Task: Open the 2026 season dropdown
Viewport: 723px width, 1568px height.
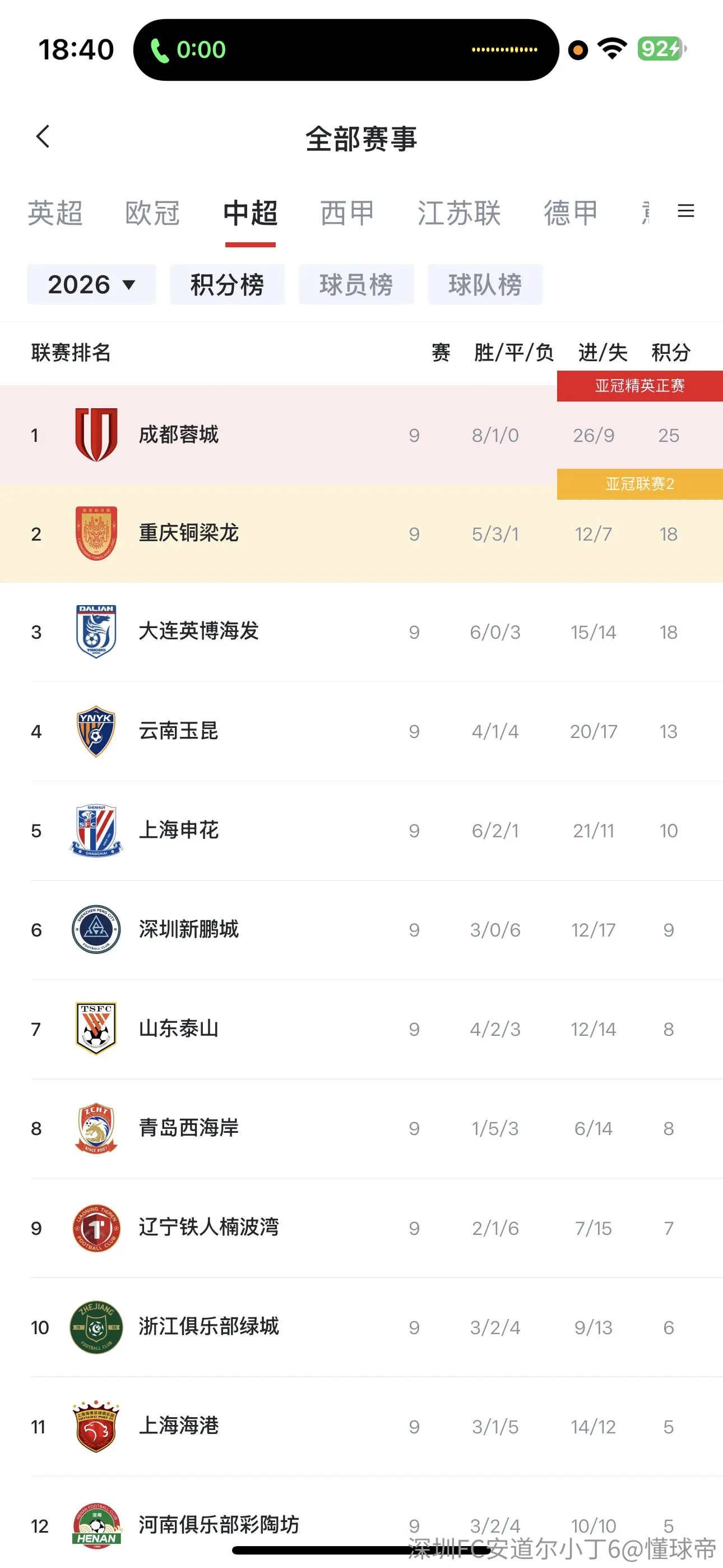Action: [91, 284]
